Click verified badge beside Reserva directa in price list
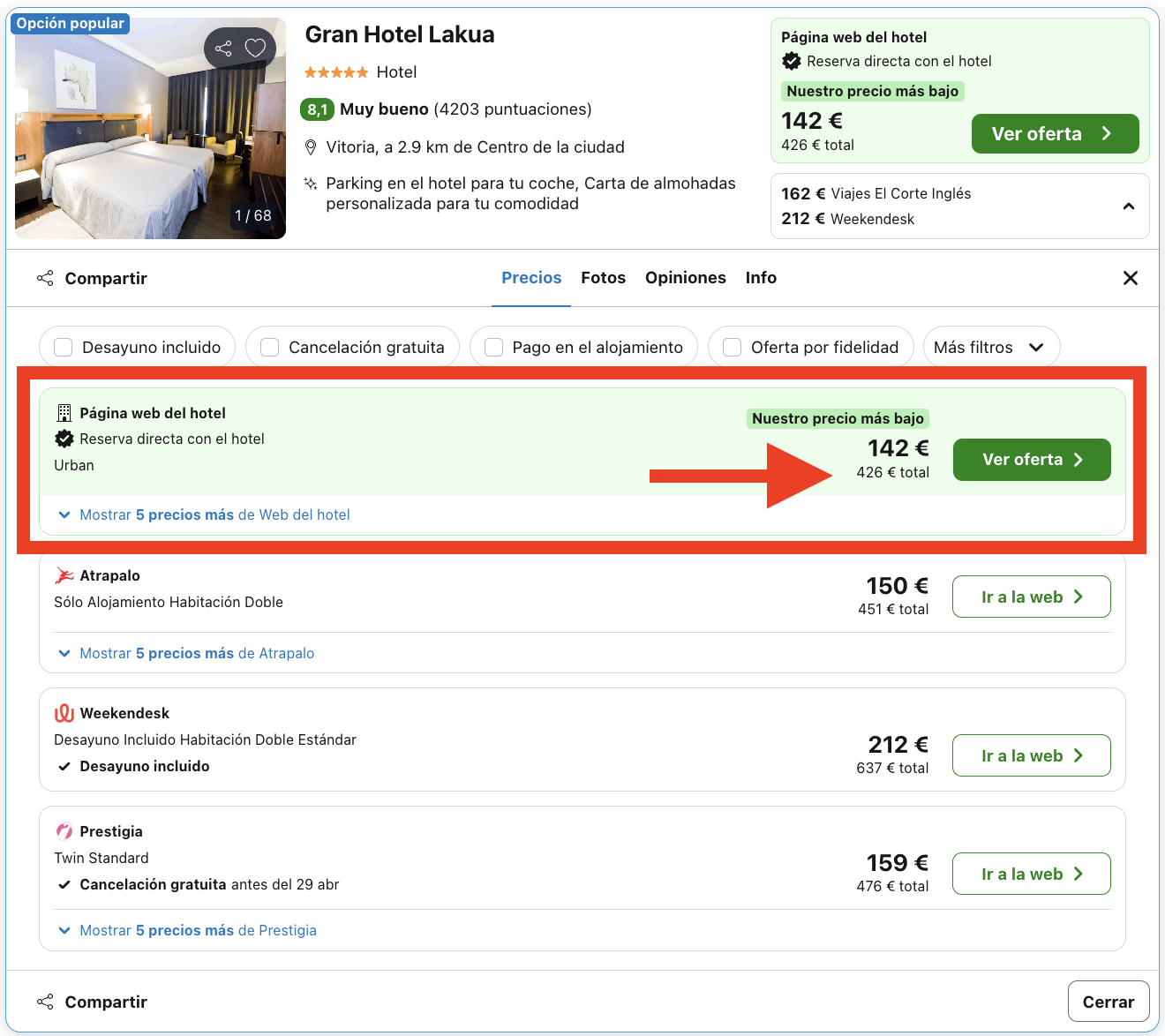The image size is (1165, 1036). pos(64,439)
